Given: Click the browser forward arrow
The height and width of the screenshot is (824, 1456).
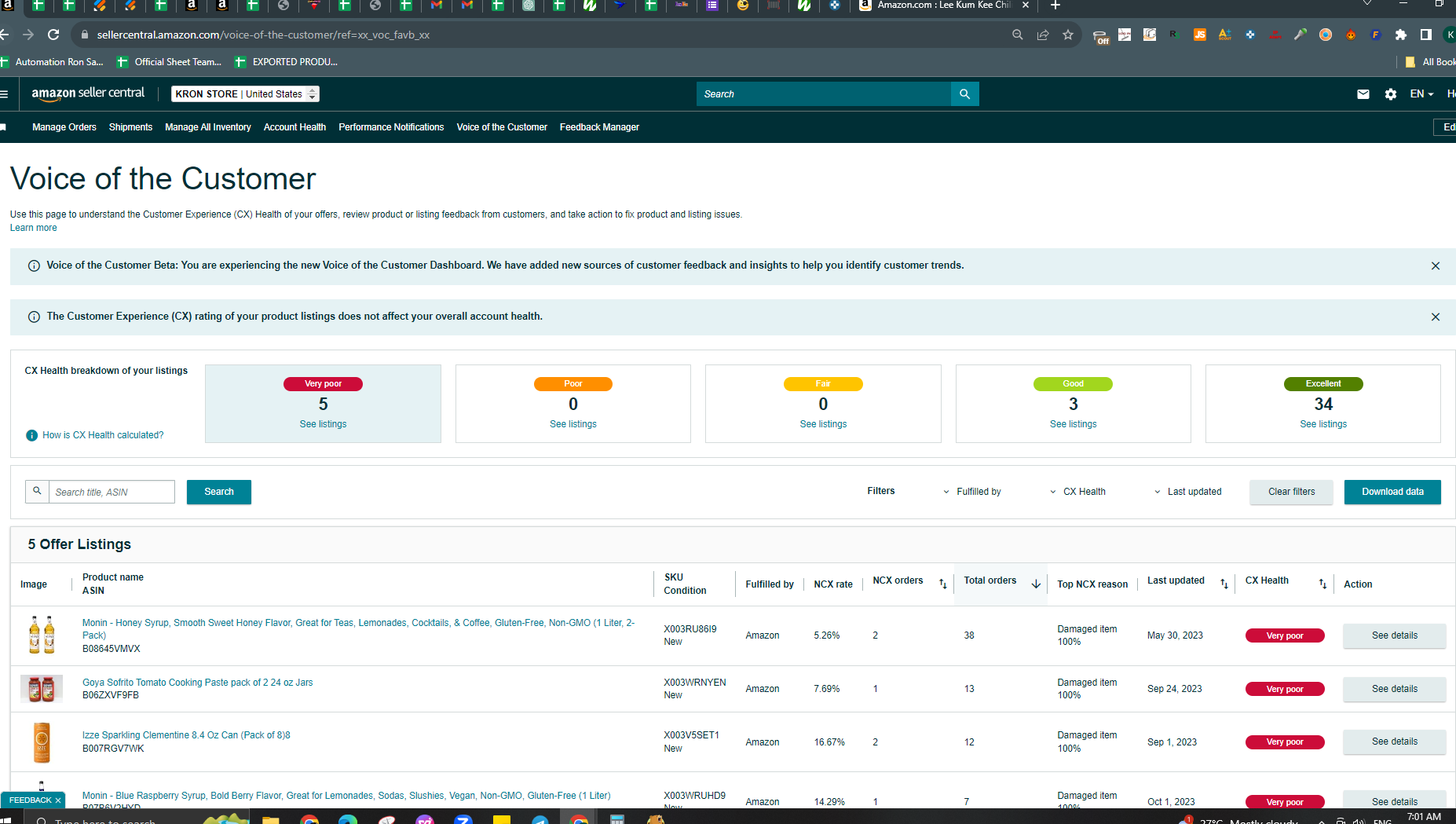Looking at the screenshot, I should tap(28, 35).
